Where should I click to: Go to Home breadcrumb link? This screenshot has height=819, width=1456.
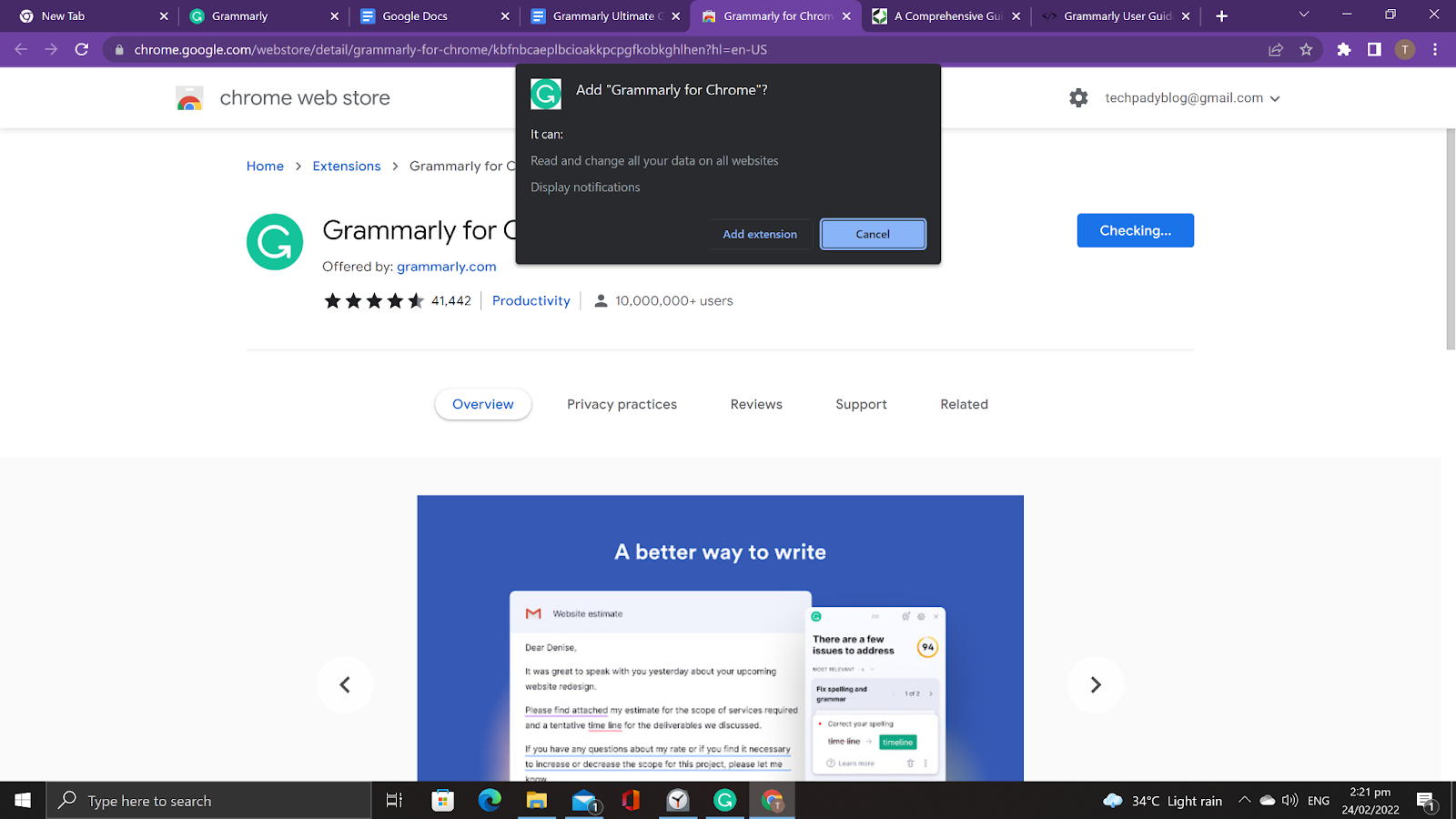[x=265, y=166]
